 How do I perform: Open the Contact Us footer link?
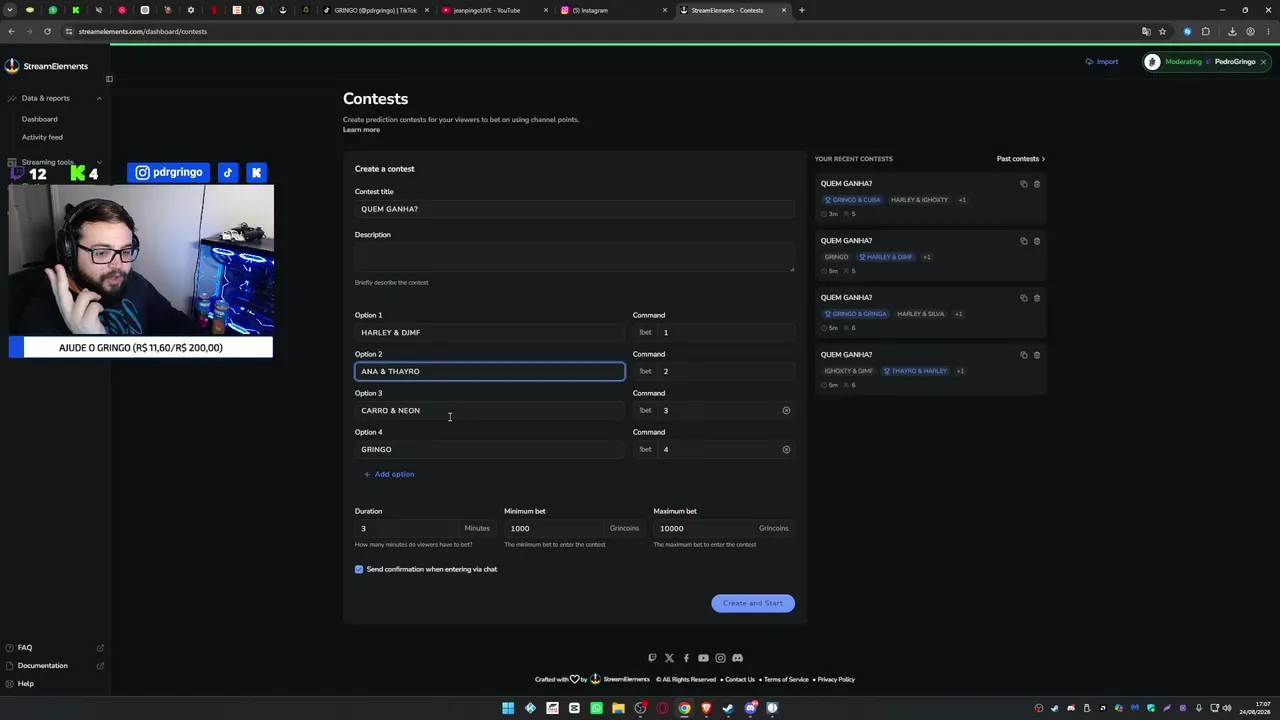click(740, 680)
